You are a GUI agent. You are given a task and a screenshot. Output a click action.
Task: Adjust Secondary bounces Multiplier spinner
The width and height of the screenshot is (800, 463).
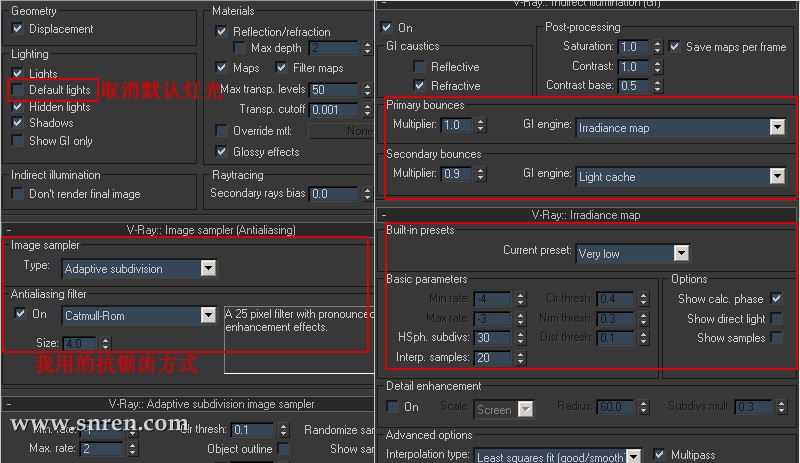click(481, 174)
